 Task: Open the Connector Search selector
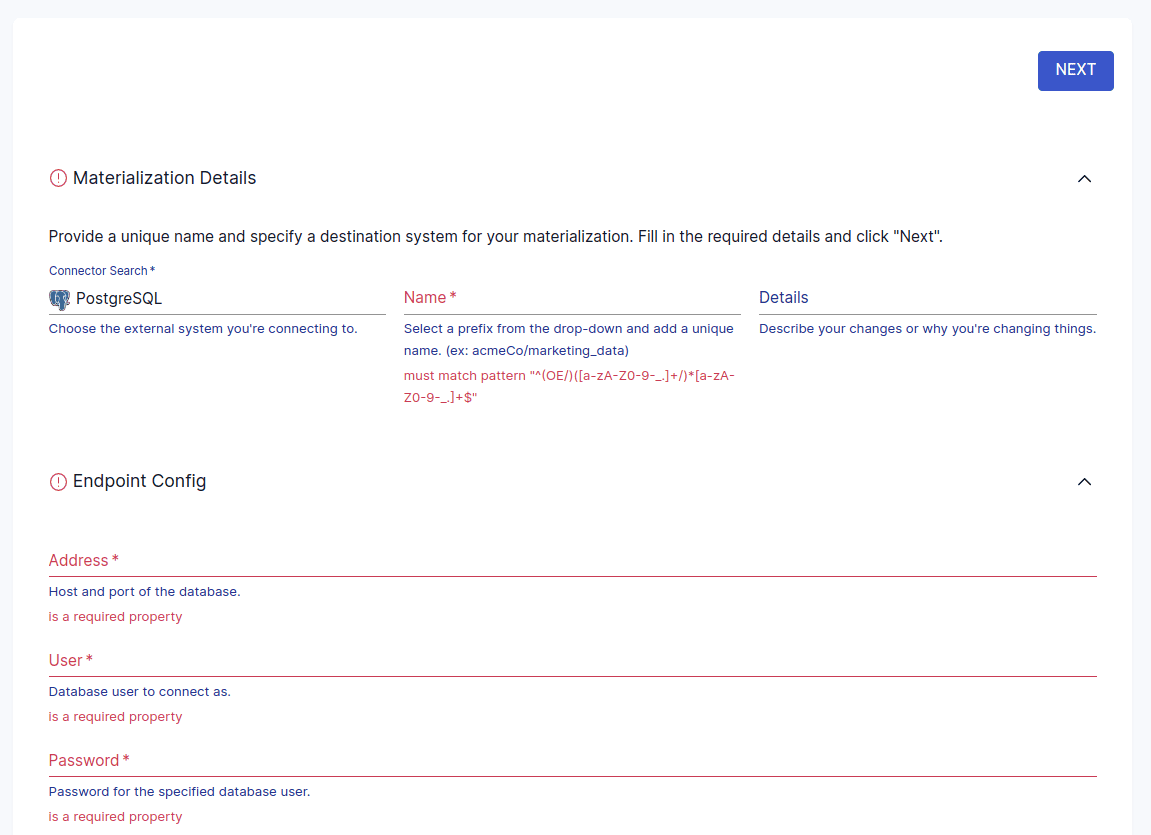click(x=217, y=298)
